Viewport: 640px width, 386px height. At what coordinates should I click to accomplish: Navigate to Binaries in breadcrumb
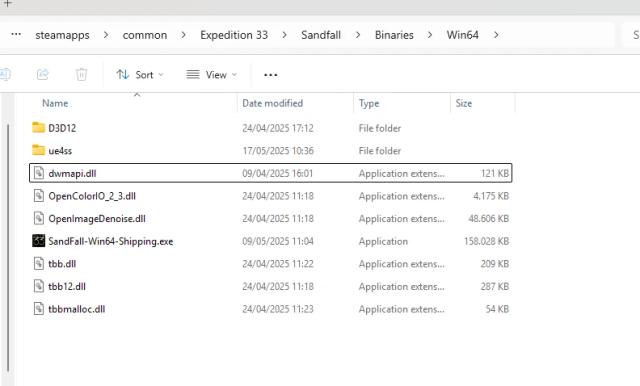[394, 35]
